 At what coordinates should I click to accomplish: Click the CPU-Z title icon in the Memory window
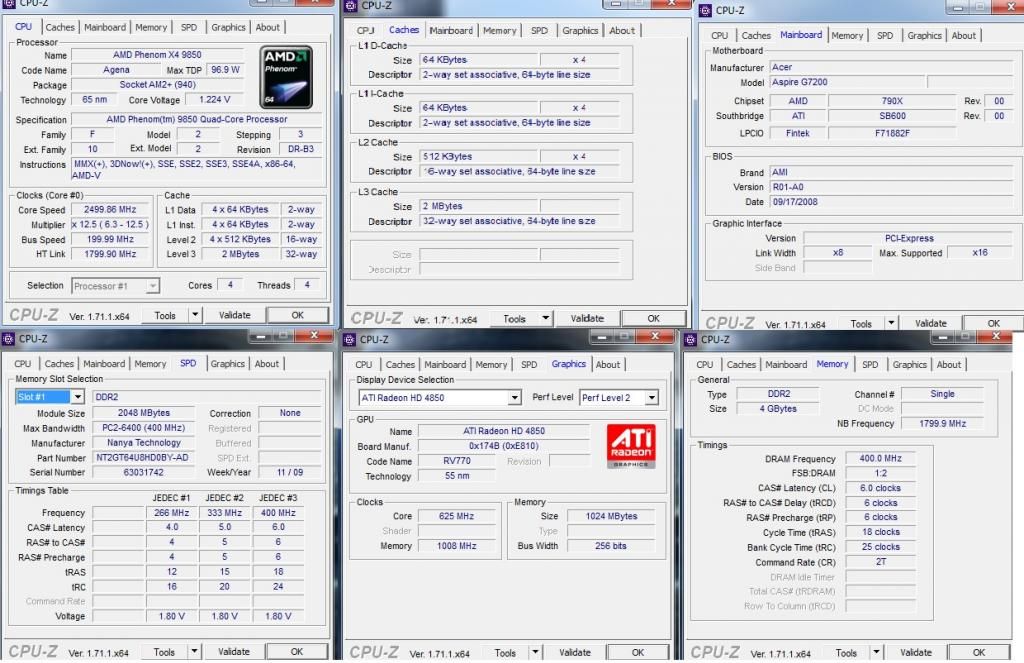[x=691, y=340]
